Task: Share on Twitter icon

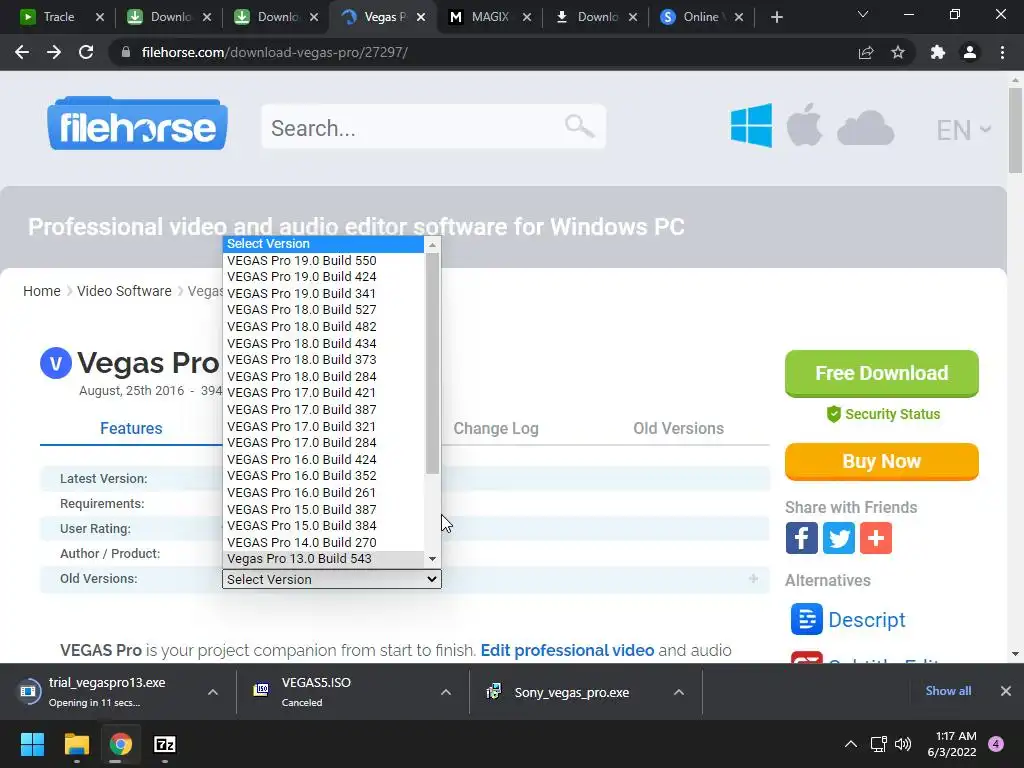Action: pyautogui.click(x=839, y=538)
